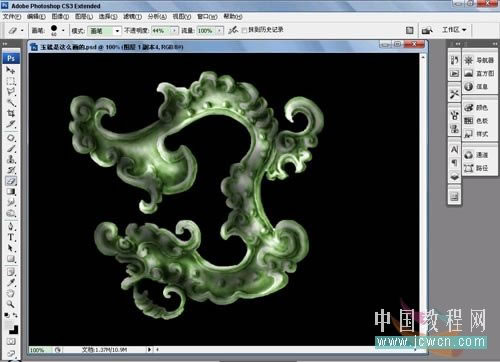Select the Blur tool
Screen dimensions: 500x362
pos(11,202)
